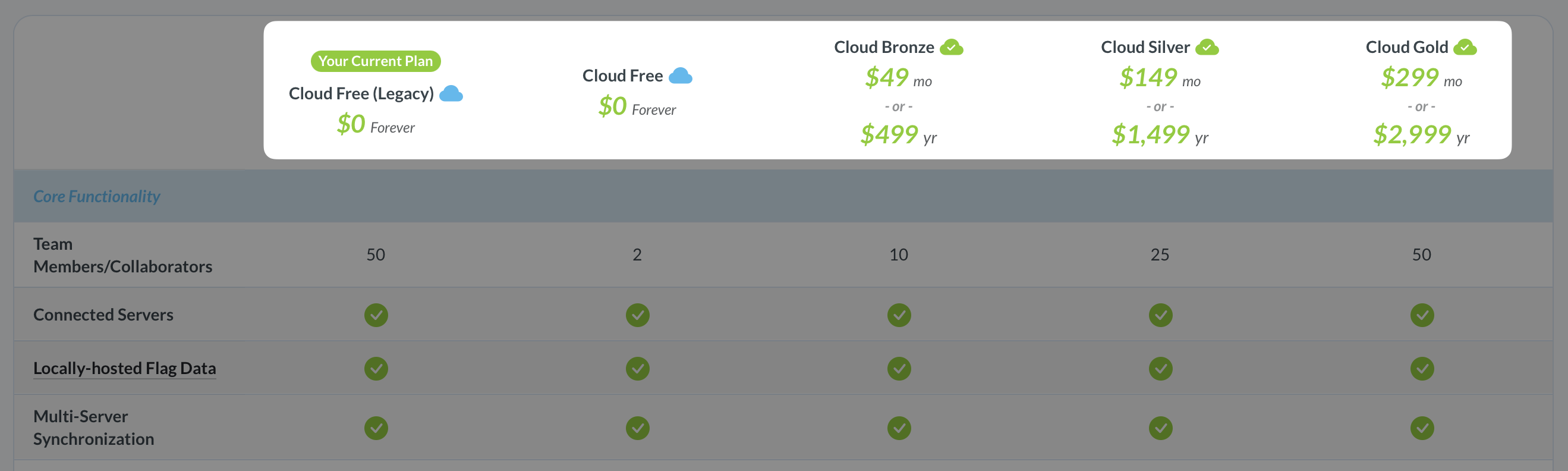This screenshot has width=1568, height=471.
Task: Toggle Multi-Server Synchronization check under Cloud Free (Legacy)
Action: coord(376,427)
